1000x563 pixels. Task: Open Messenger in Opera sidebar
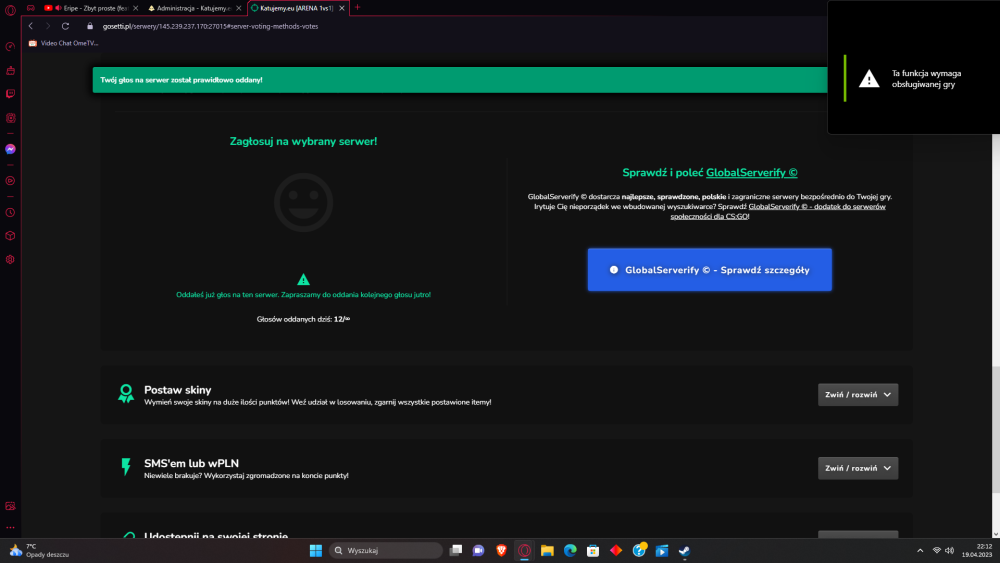coord(10,149)
